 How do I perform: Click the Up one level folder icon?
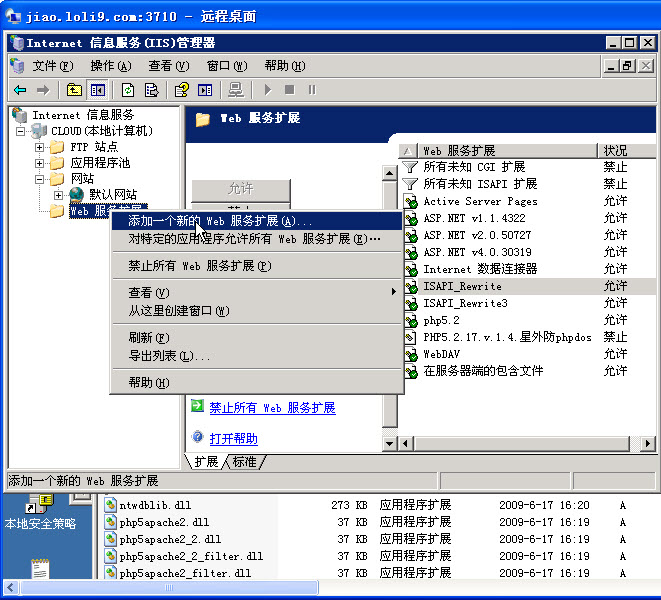click(74, 90)
